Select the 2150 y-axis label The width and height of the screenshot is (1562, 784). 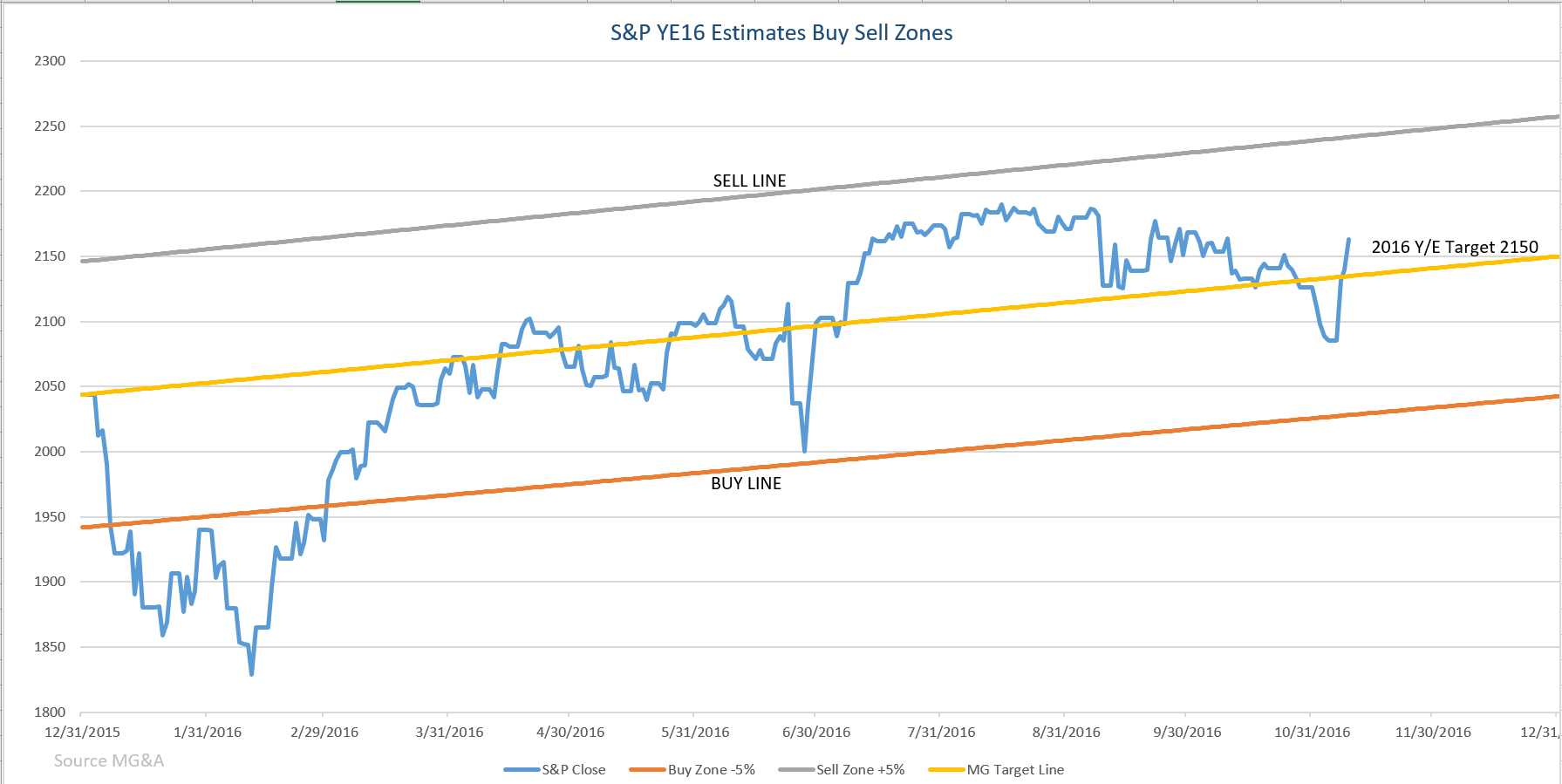click(x=50, y=256)
